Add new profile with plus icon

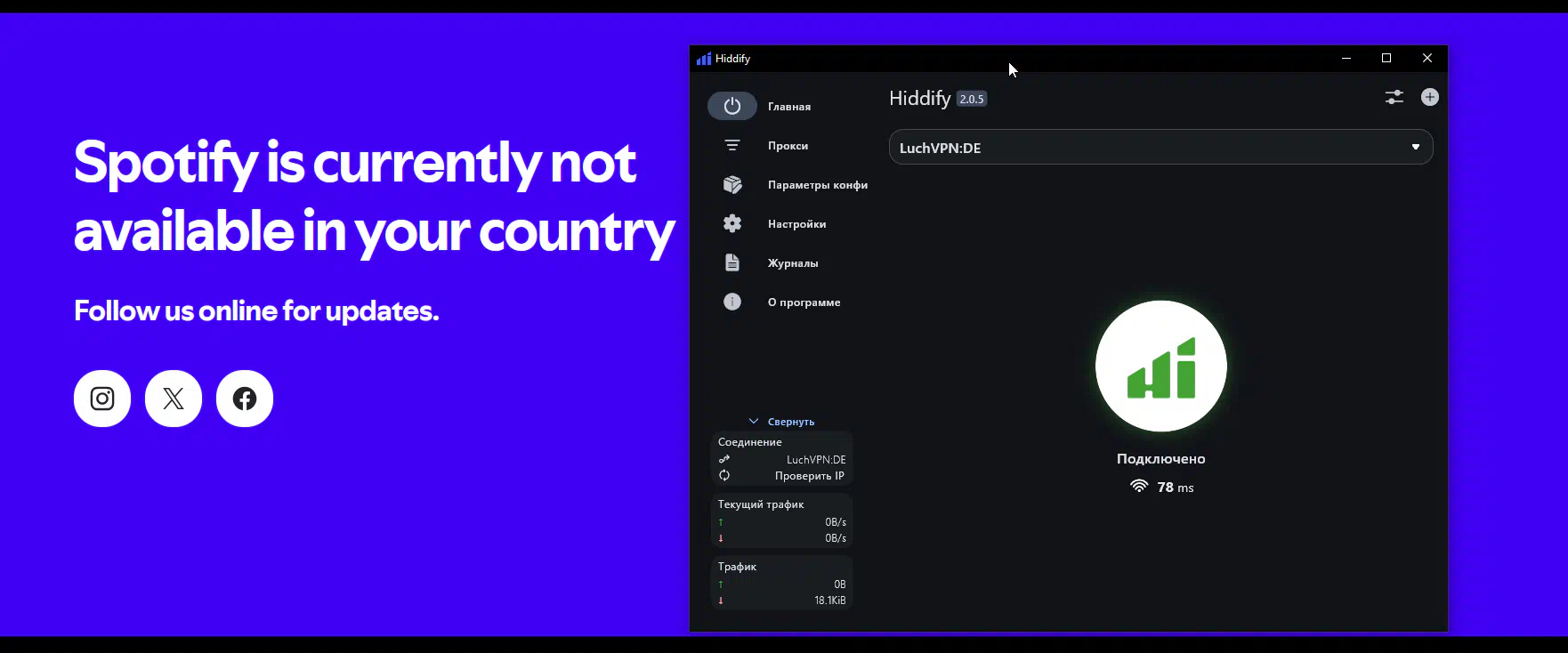(x=1430, y=97)
